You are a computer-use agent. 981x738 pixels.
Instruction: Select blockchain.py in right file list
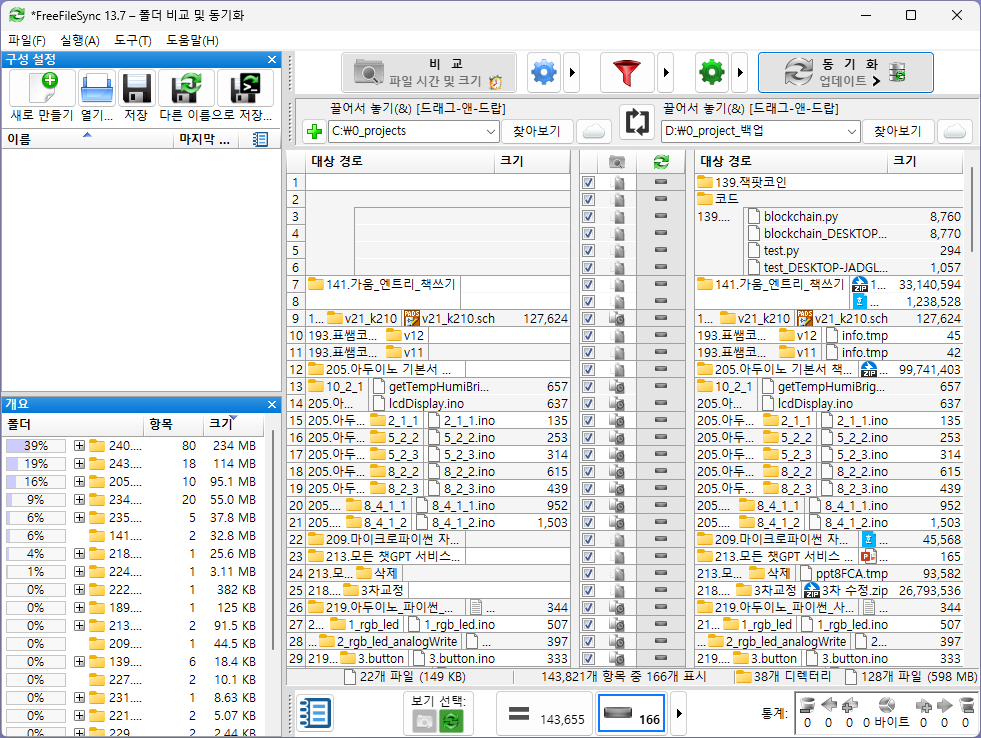coord(801,216)
